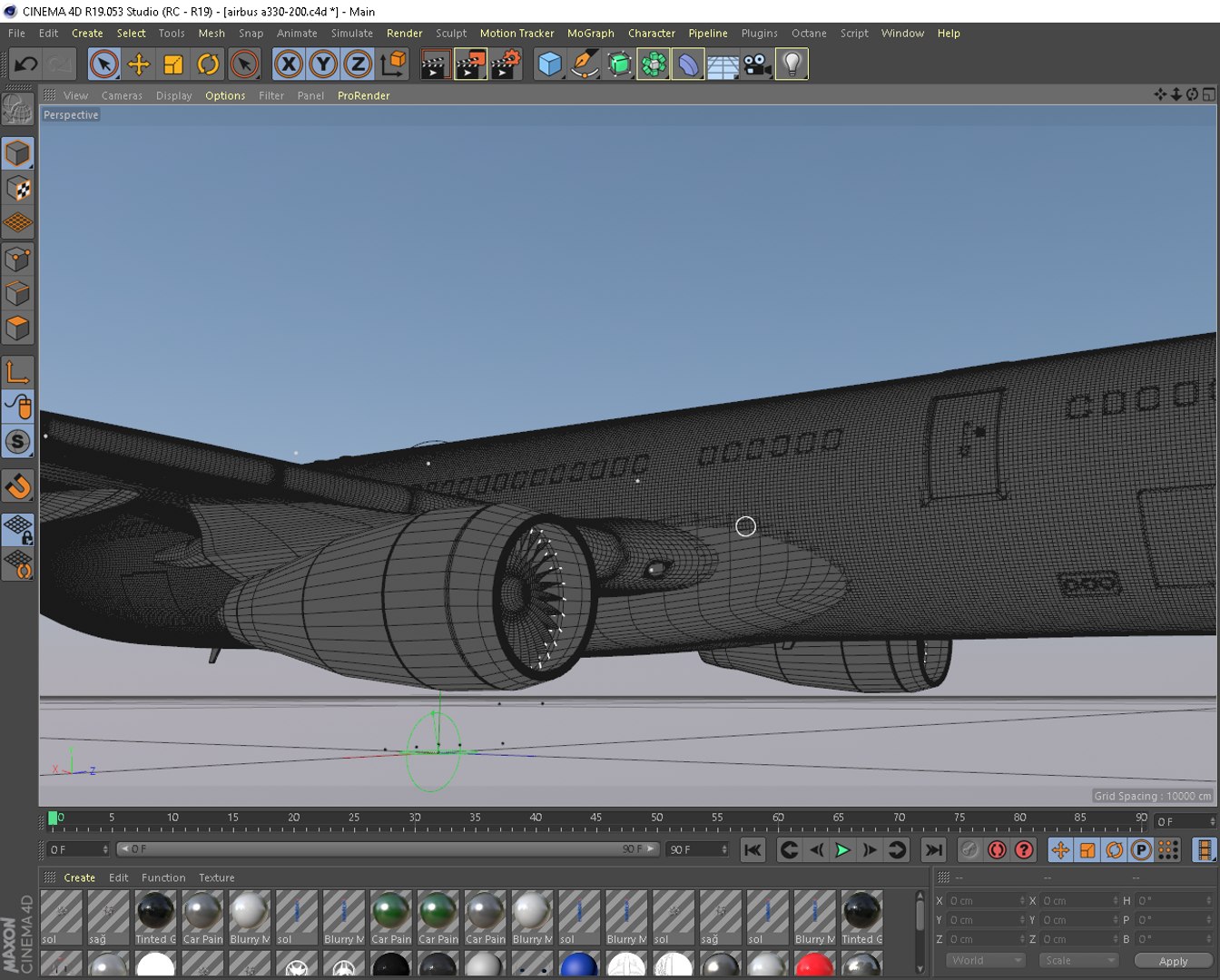Image resolution: width=1220 pixels, height=980 pixels.
Task: Add a Cube primitive object
Action: click(549, 64)
